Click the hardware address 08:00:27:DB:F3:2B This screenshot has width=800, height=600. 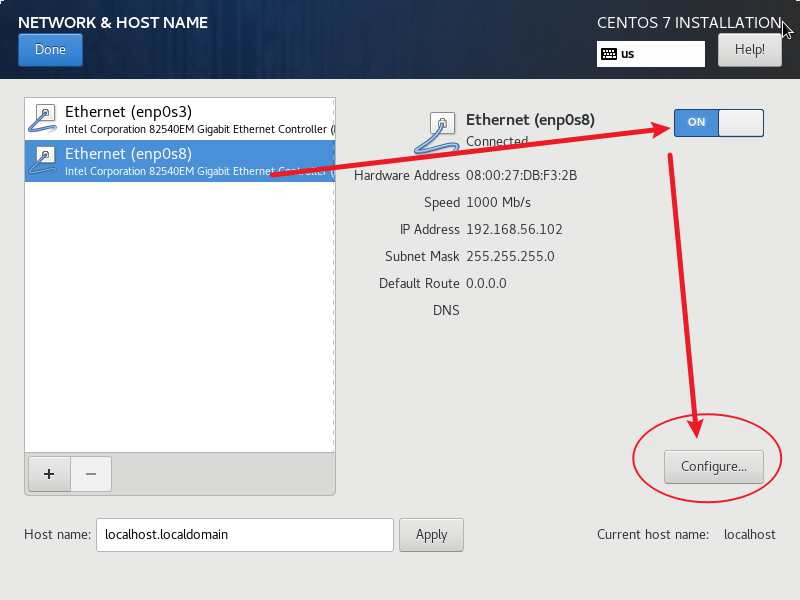tap(521, 176)
